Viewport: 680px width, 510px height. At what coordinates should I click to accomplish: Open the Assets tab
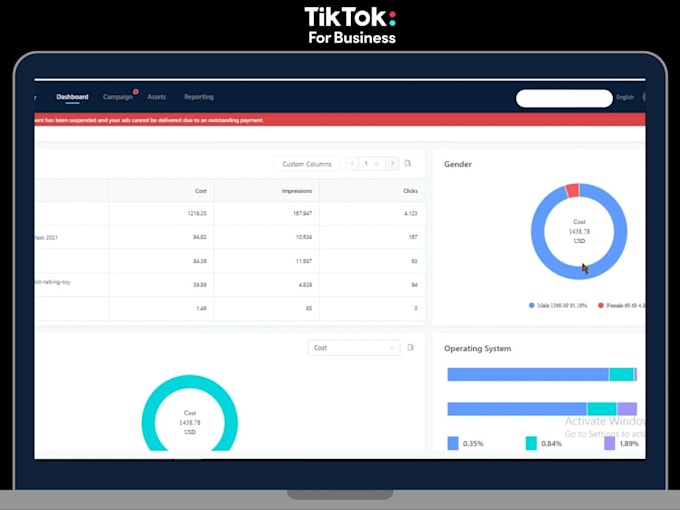coord(157,97)
